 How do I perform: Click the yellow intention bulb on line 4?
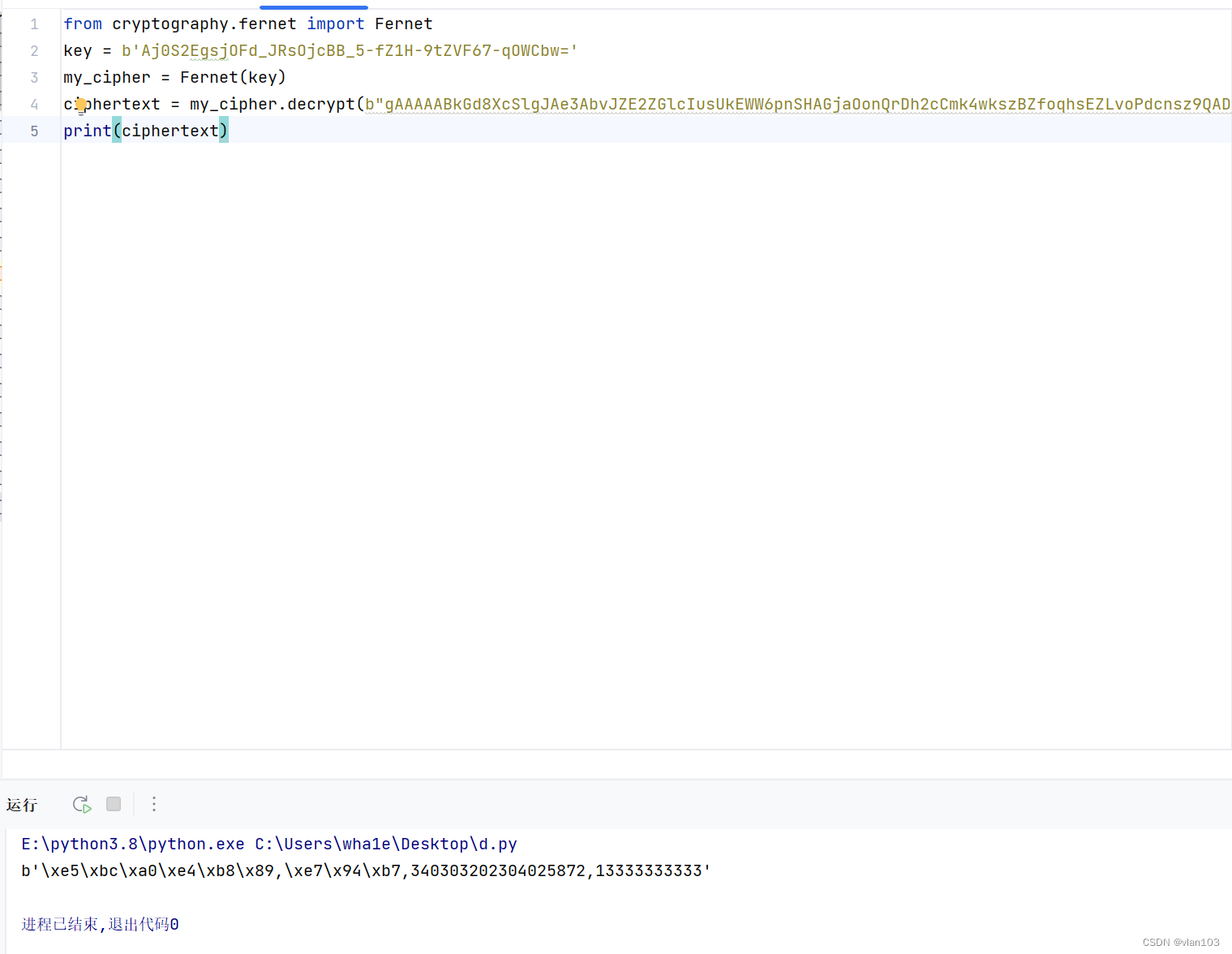(81, 104)
